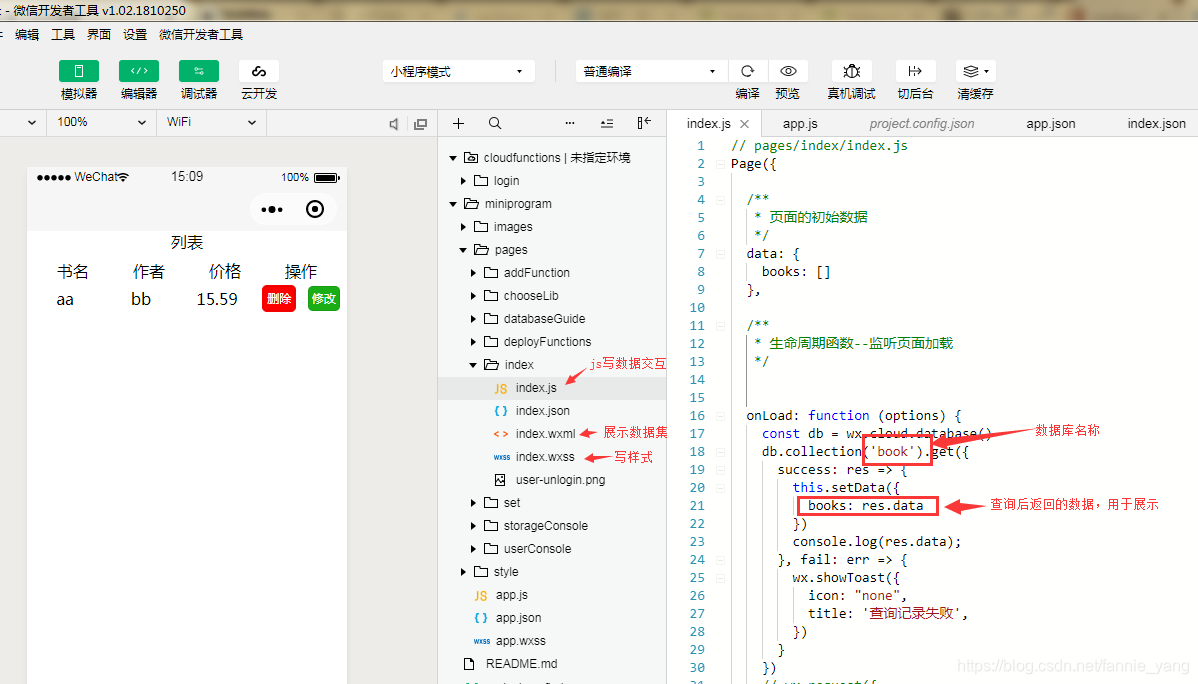
Task: Click the file tree sort icon
Action: pos(607,123)
